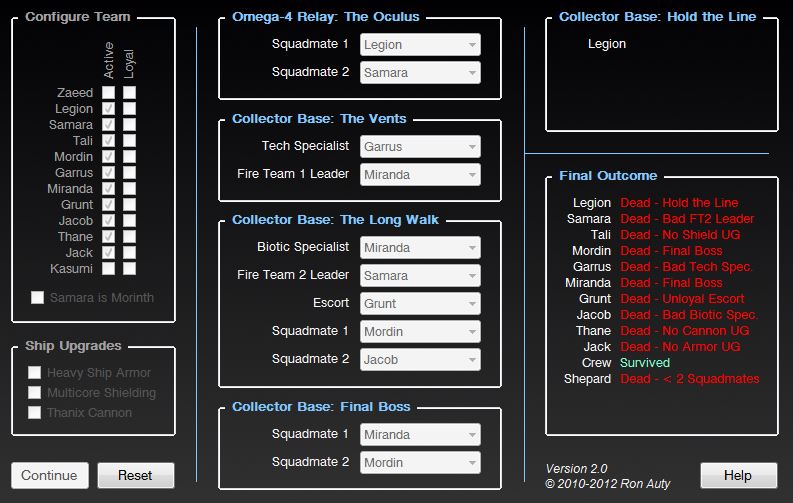
Task: Enable Multicore Shielding upgrade
Action: point(34,393)
